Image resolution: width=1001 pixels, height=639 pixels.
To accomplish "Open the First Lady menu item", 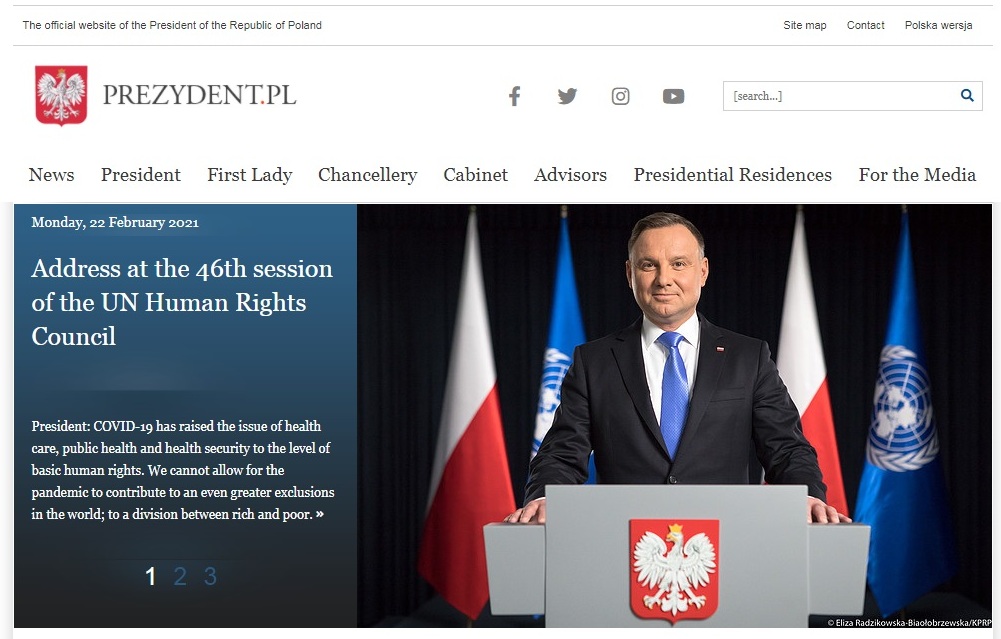I will pyautogui.click(x=250, y=175).
